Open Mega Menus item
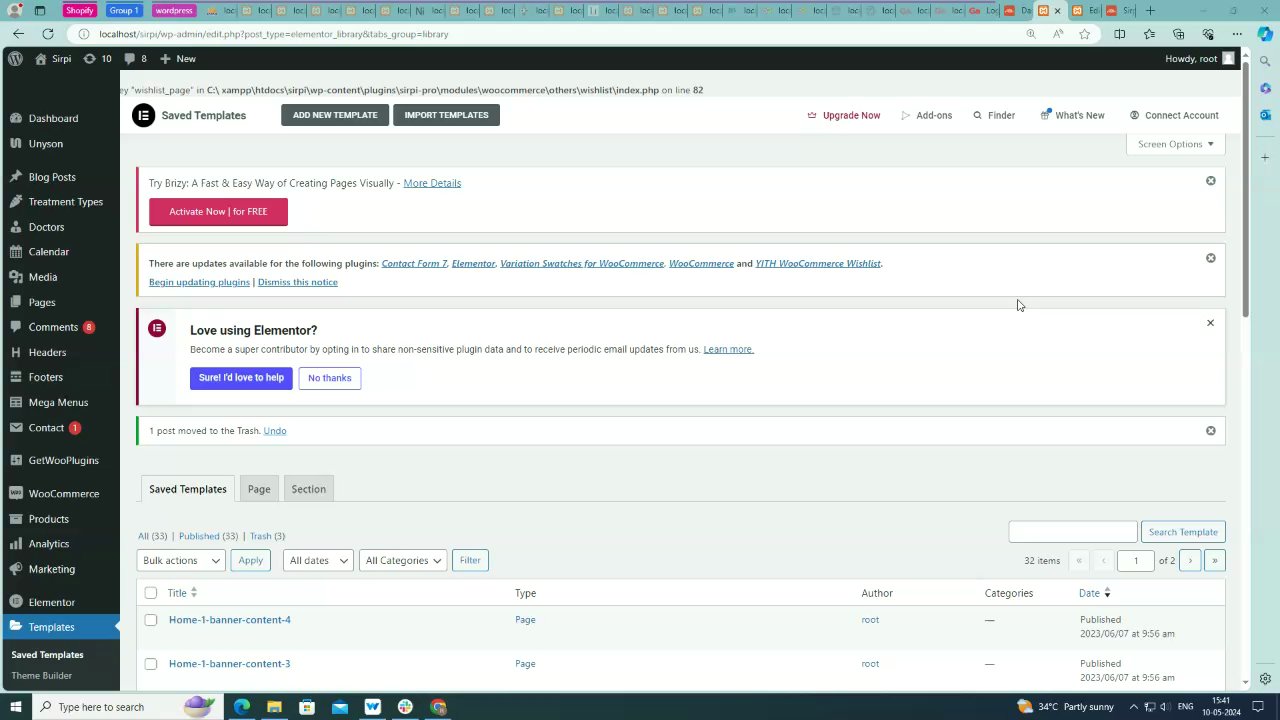This screenshot has height=720, width=1280. pyautogui.click(x=58, y=402)
